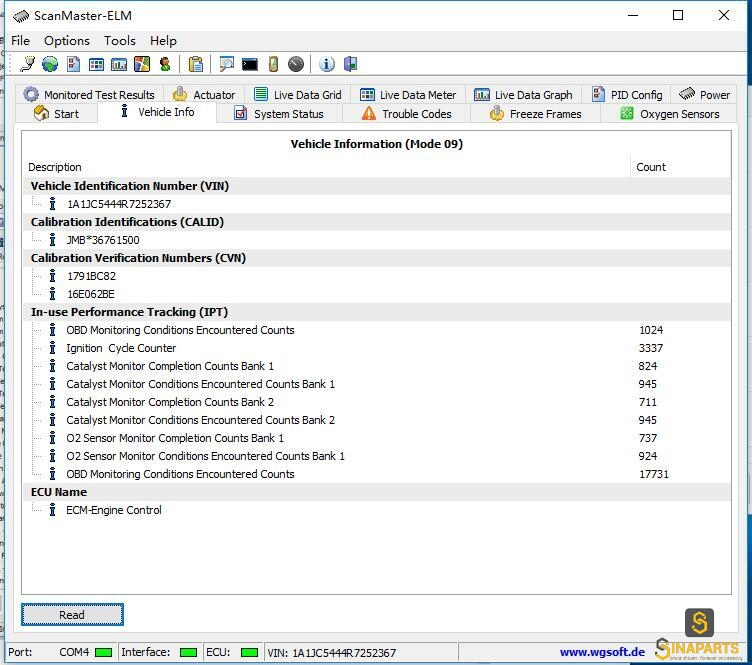Screen dimensions: 752x665
Task: Click the Sinaparts S logo badge
Action: 699,622
